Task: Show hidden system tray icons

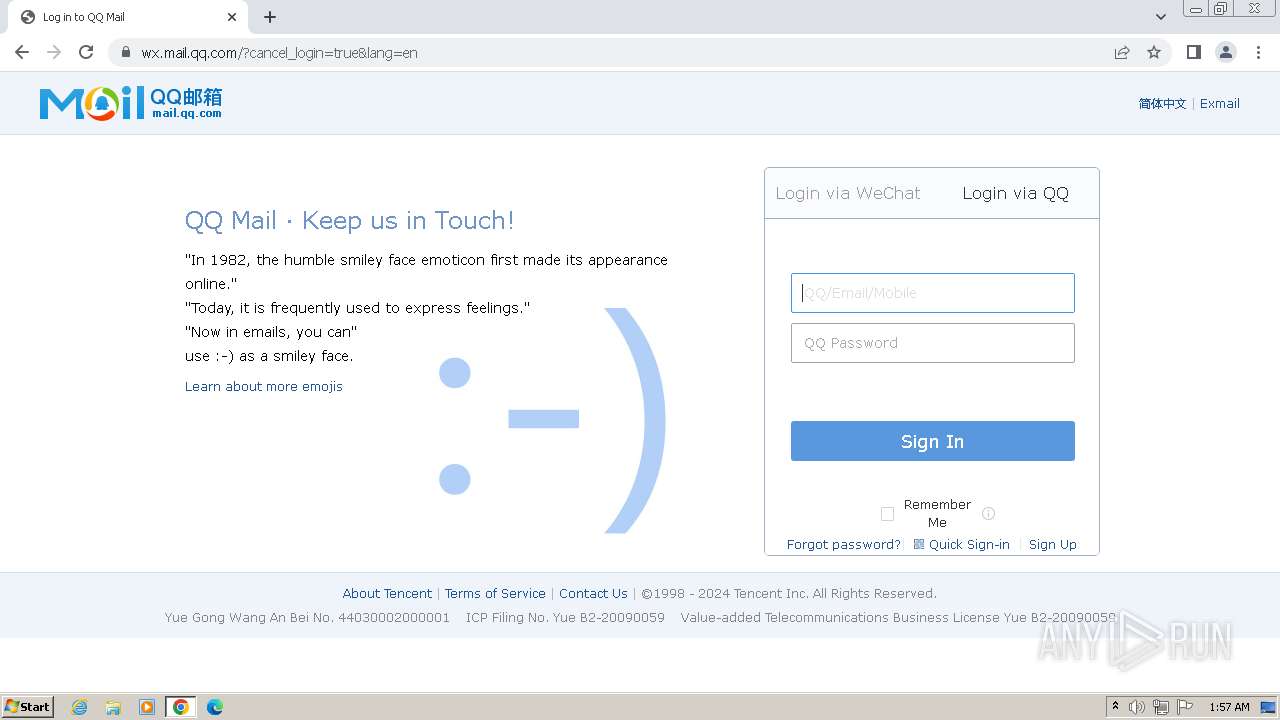Action: 1115,707
